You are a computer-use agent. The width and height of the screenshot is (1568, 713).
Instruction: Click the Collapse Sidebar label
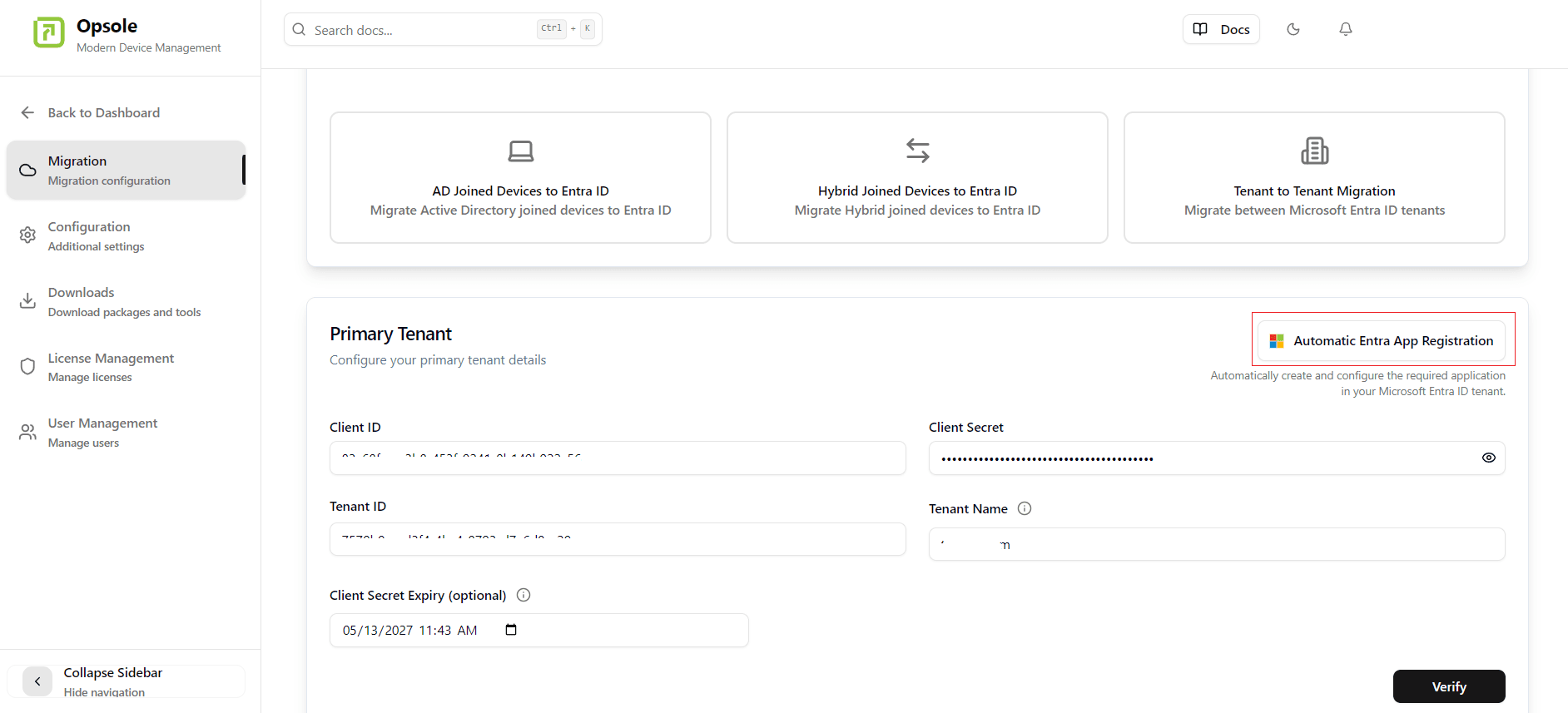[x=113, y=672]
